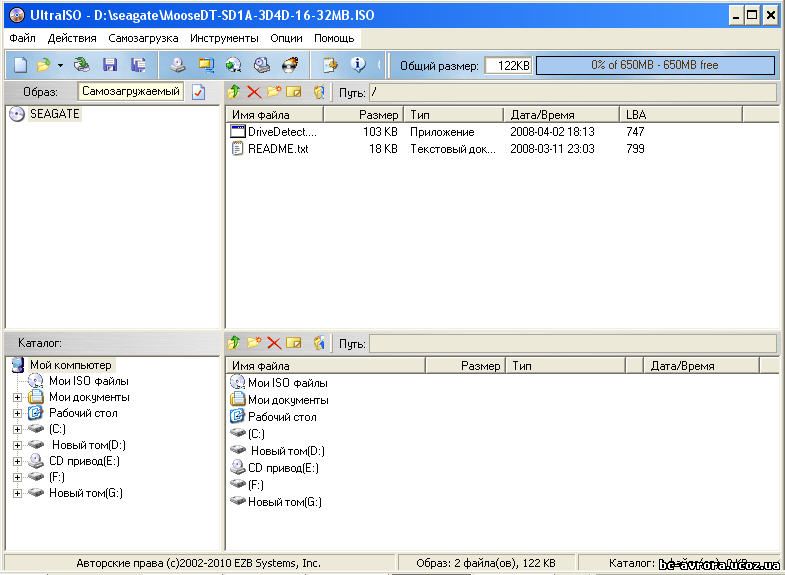Save the ISO image with the floppy icon
785x575 pixels.
110,65
